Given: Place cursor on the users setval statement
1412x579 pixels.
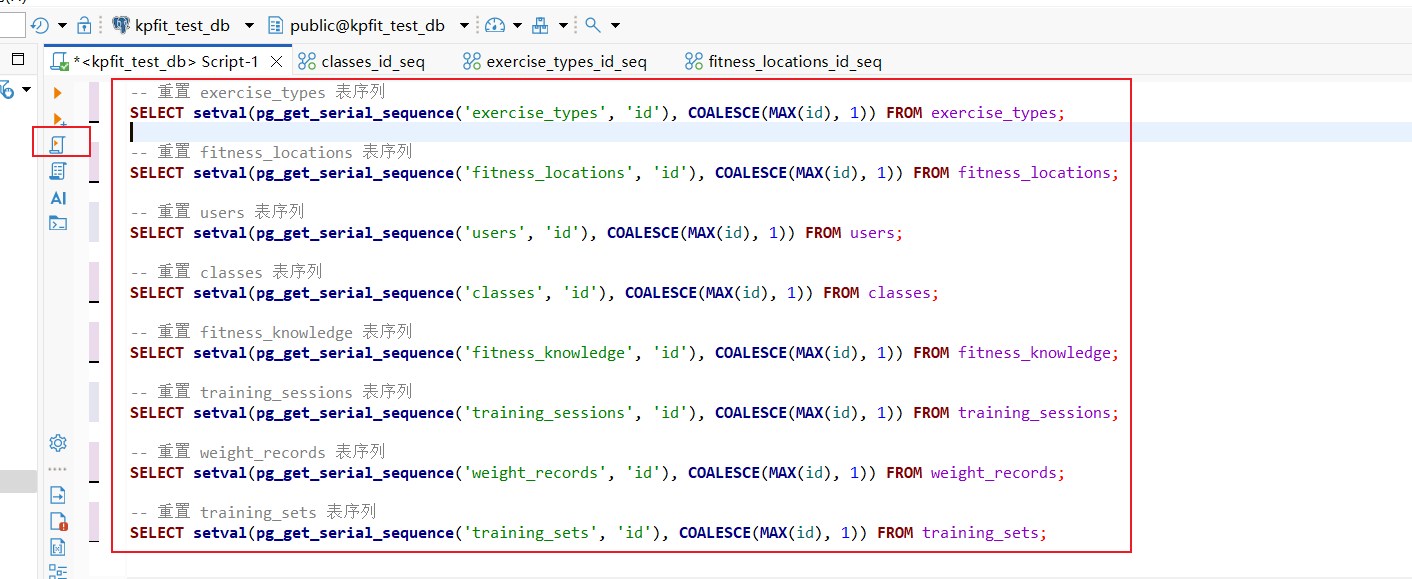Looking at the screenshot, I should point(516,233).
